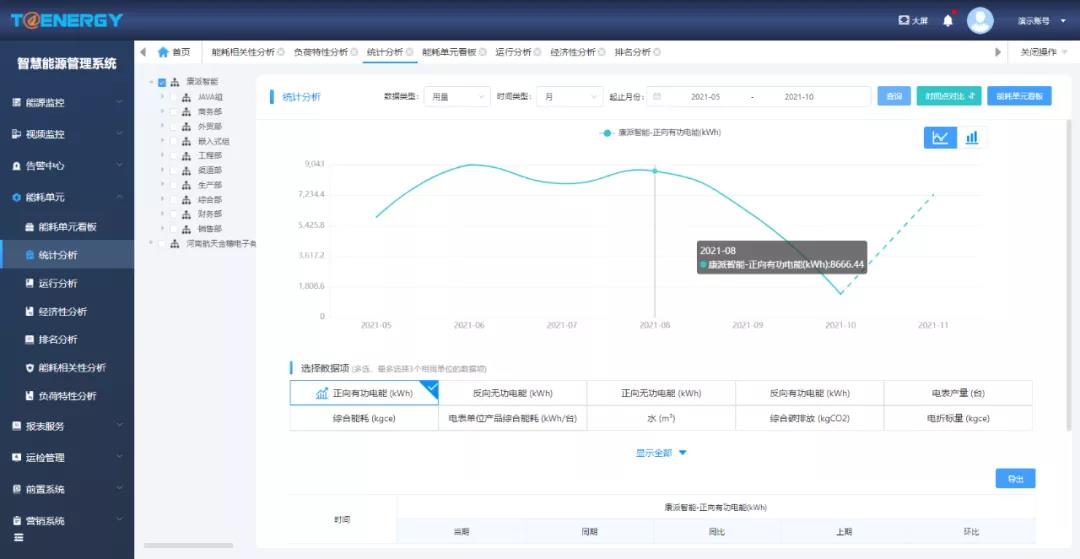This screenshot has height=559, width=1080.
Task: Click the start month 2021-05 field
Action: click(705, 97)
